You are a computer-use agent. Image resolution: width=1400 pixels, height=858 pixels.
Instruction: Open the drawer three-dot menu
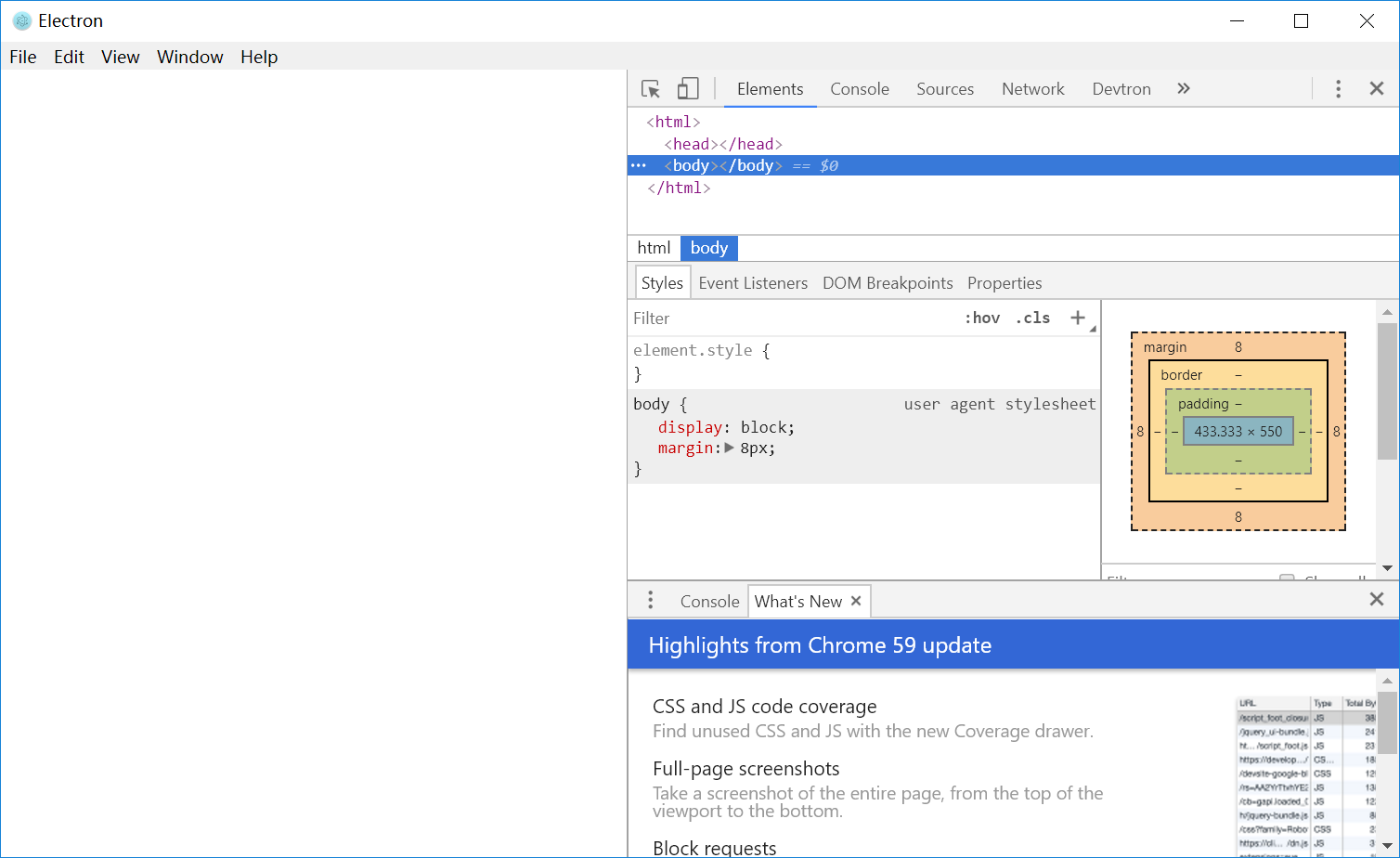click(x=651, y=600)
